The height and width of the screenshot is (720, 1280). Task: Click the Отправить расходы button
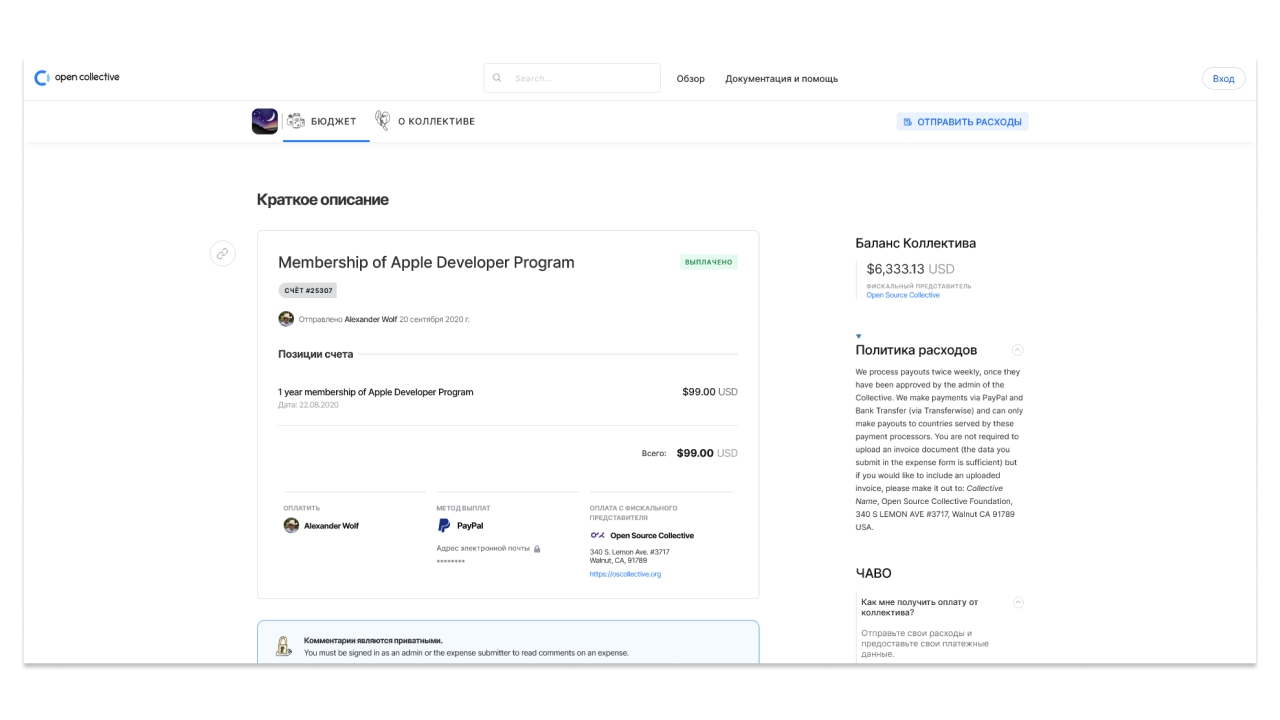962,122
